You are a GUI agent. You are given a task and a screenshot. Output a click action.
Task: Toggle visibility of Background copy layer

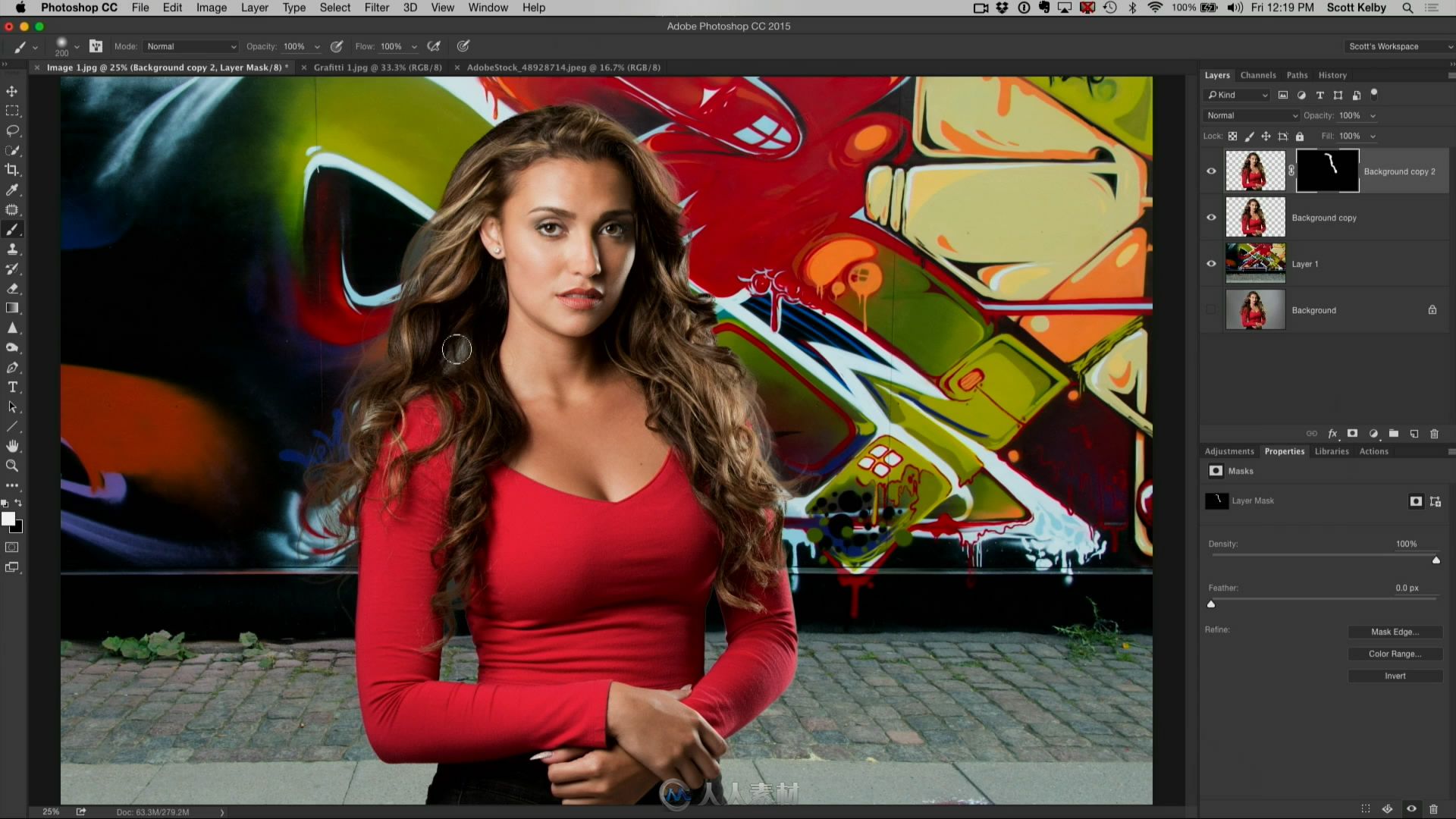tap(1211, 217)
